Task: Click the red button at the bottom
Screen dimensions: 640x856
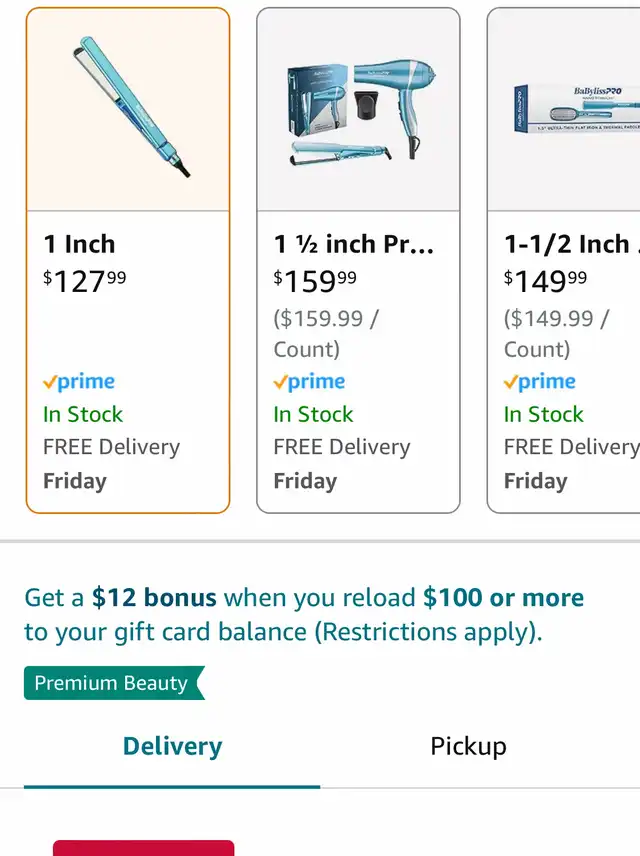Action: pos(144,848)
